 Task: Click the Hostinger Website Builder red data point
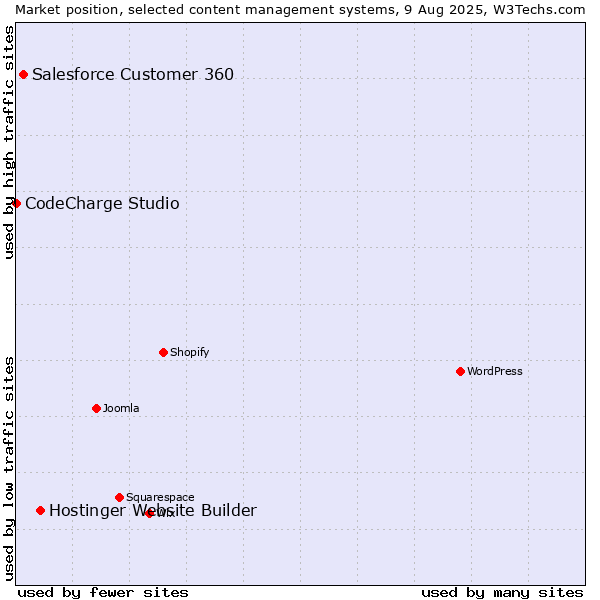[41, 510]
